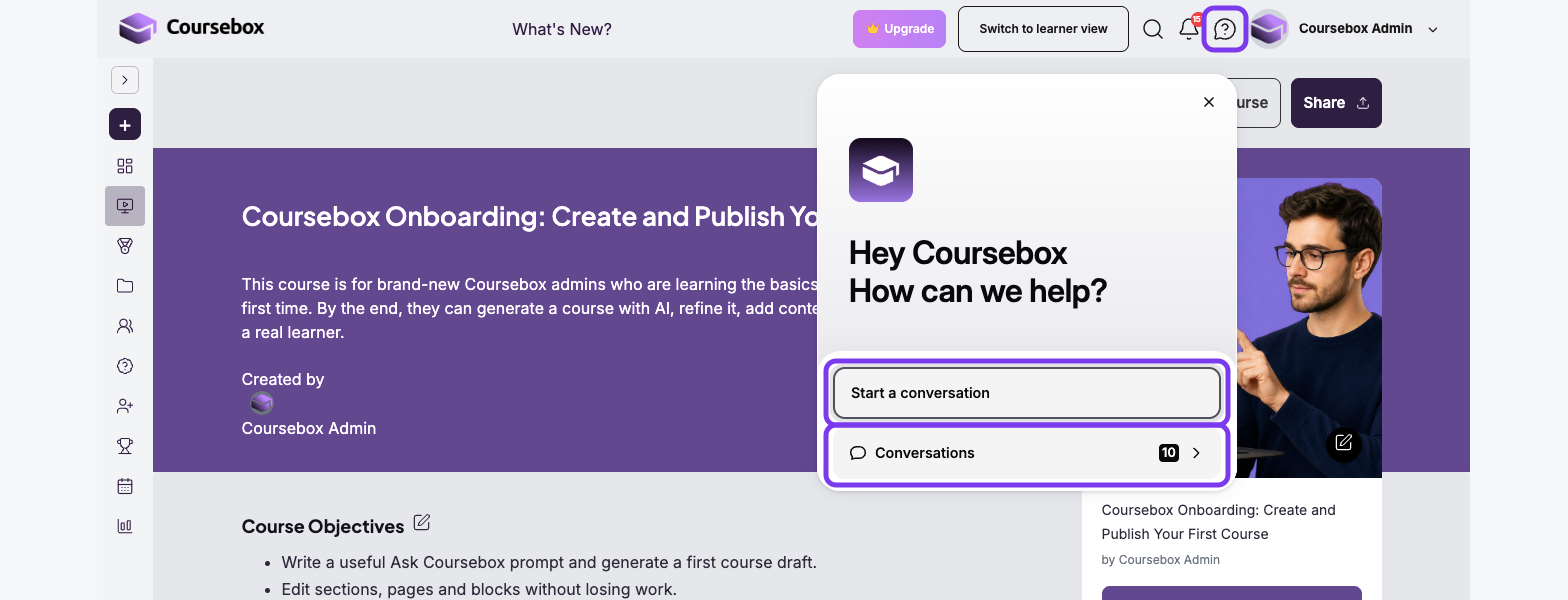Expand the left sidebar with the chevron
Image resolution: width=1568 pixels, height=600 pixels.
coord(125,80)
